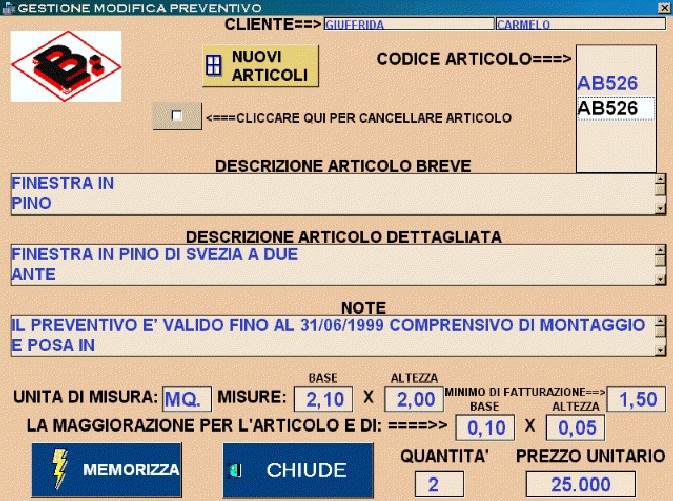Tick the checkbox to delete the article

pos(177,116)
